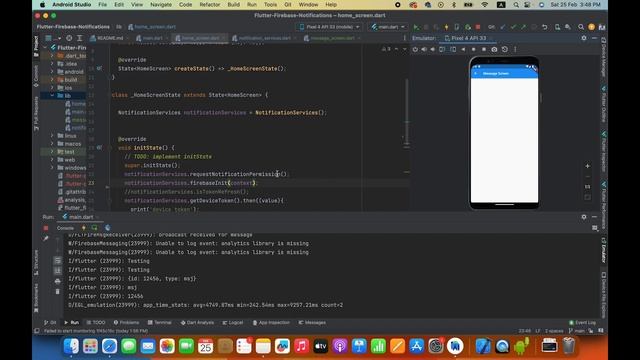Viewport: 640px width, 360px height.
Task: Select the _HomeScreenState class declaration line
Action: [x=190, y=95]
